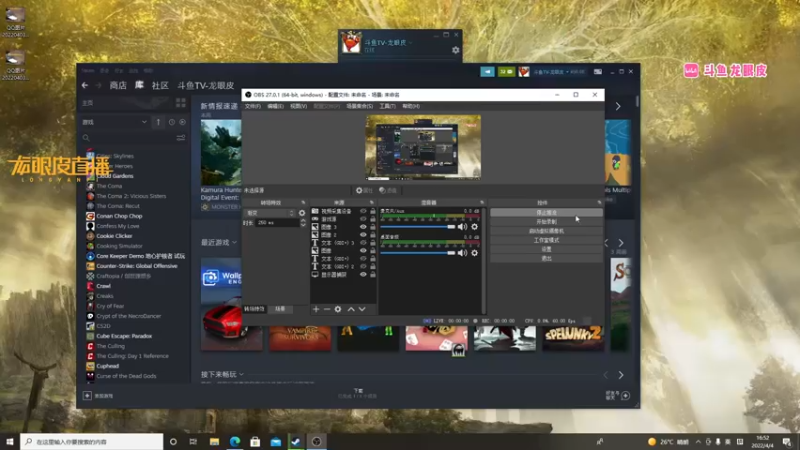The height and width of the screenshot is (450, 800).
Task: Go back in Steam with arrow
Action: 85,85
